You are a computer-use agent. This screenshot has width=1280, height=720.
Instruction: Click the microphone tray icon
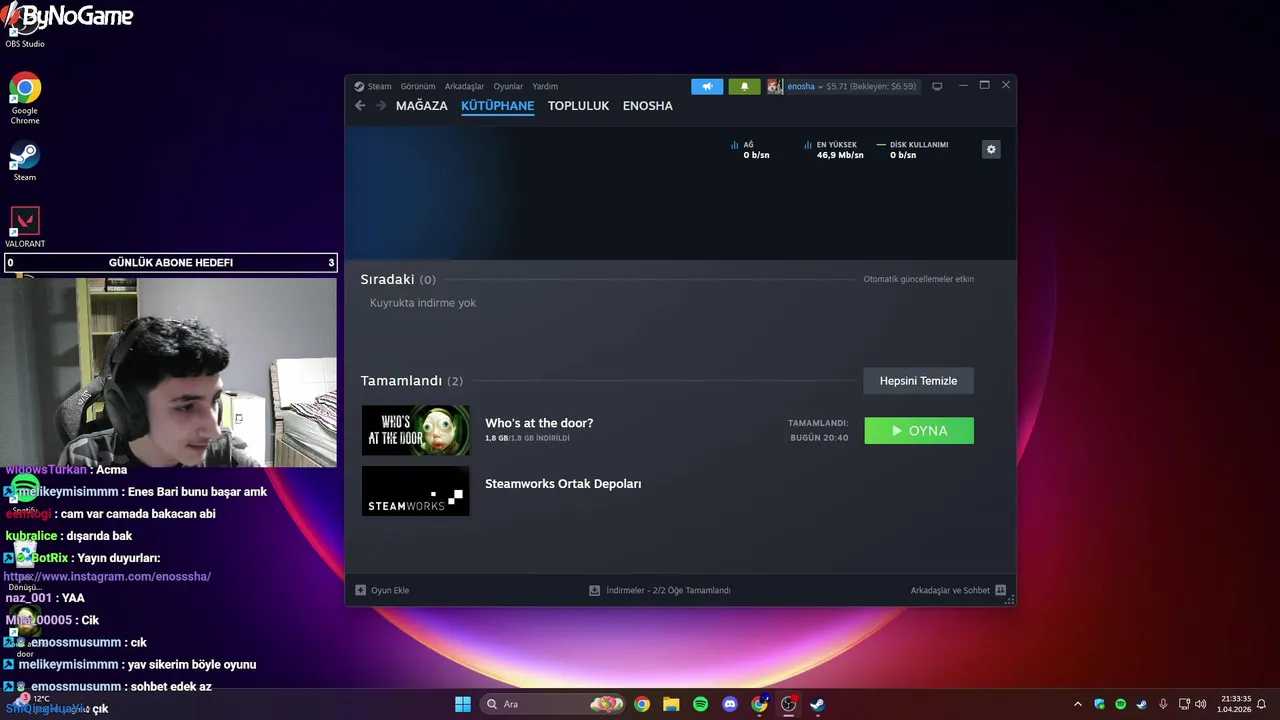[x=1163, y=704]
